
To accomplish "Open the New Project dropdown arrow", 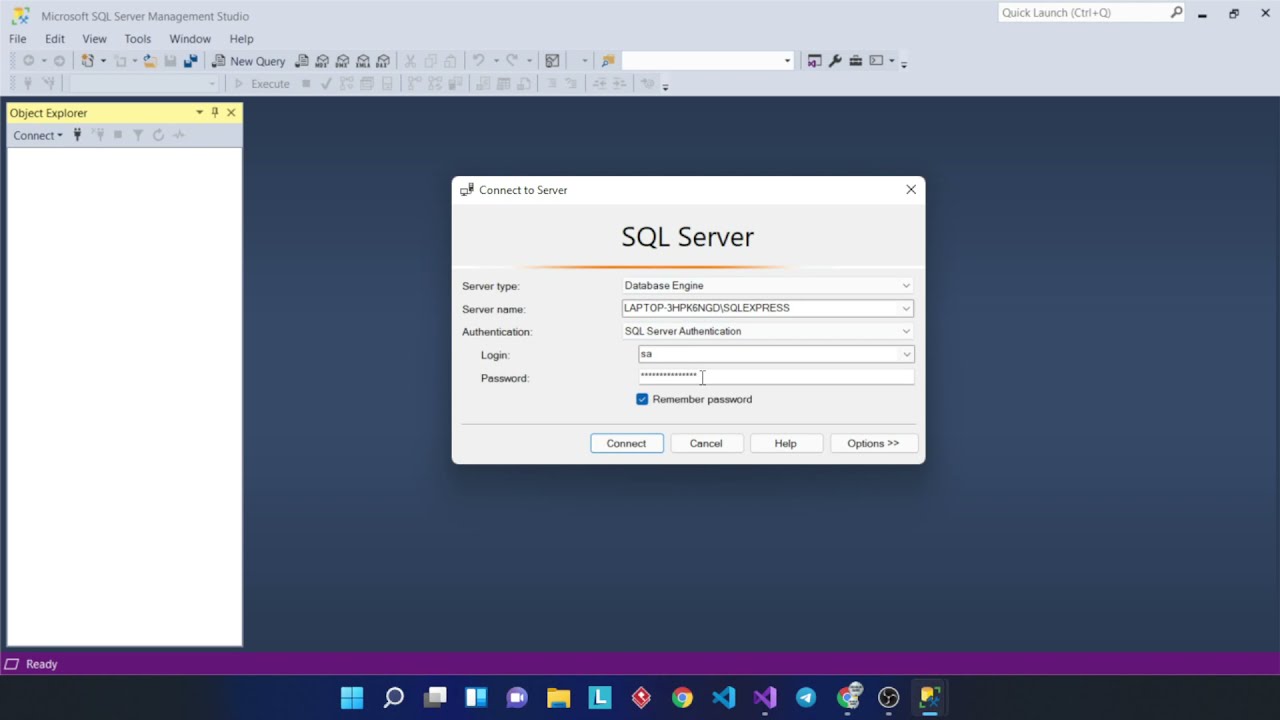I will [x=103, y=61].
